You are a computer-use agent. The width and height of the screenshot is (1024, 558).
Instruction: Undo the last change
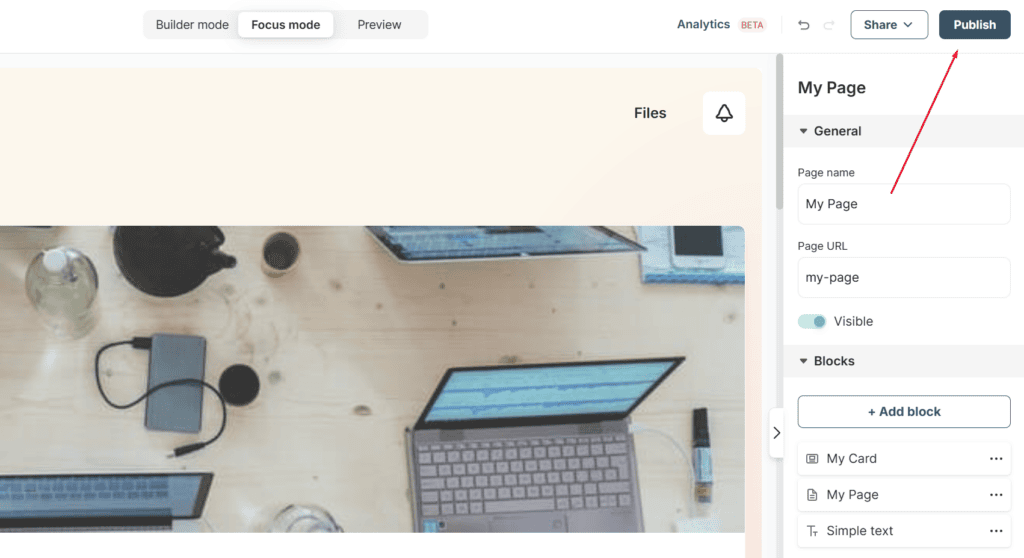click(x=803, y=25)
